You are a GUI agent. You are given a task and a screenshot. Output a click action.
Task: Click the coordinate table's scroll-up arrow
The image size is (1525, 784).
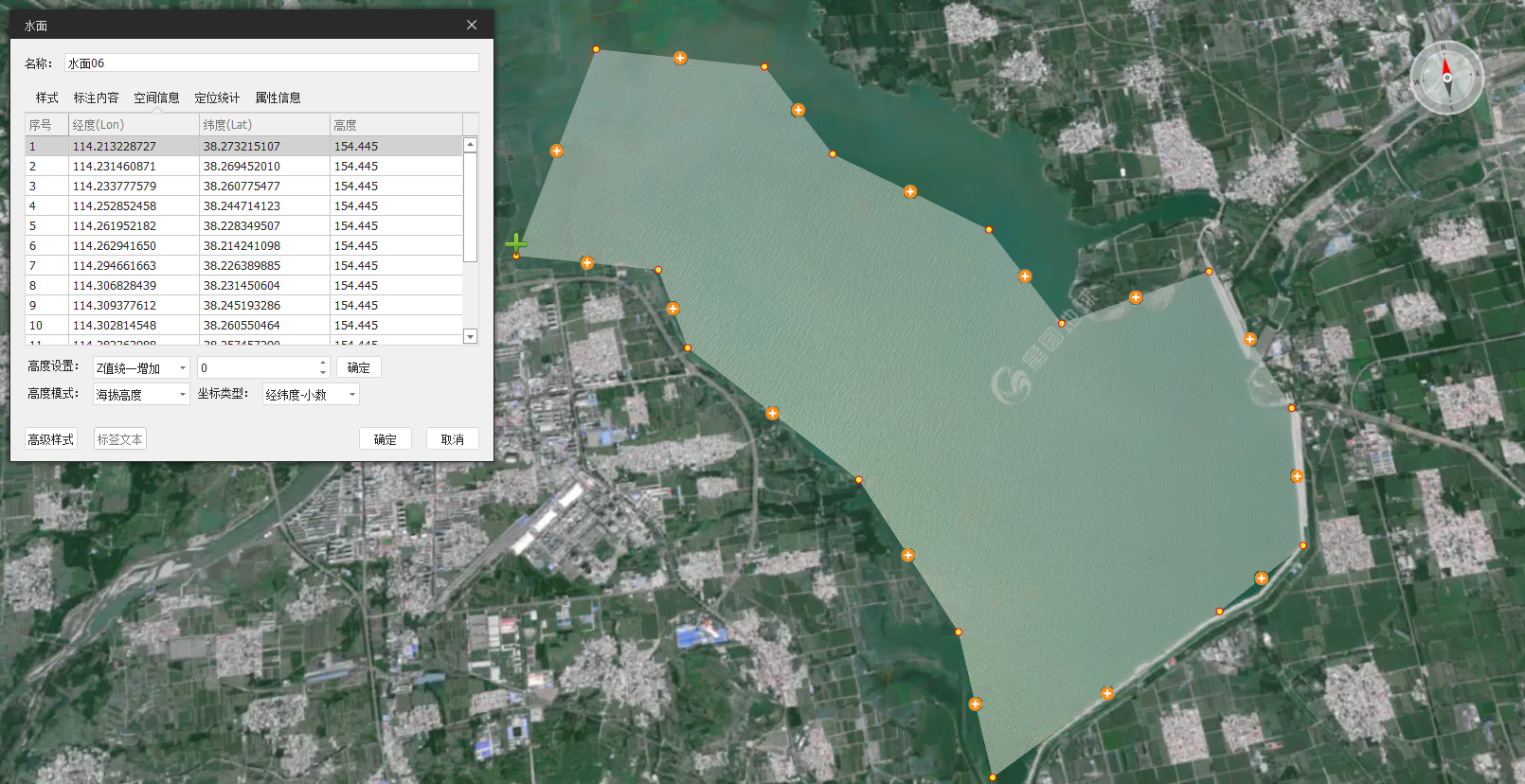[470, 145]
